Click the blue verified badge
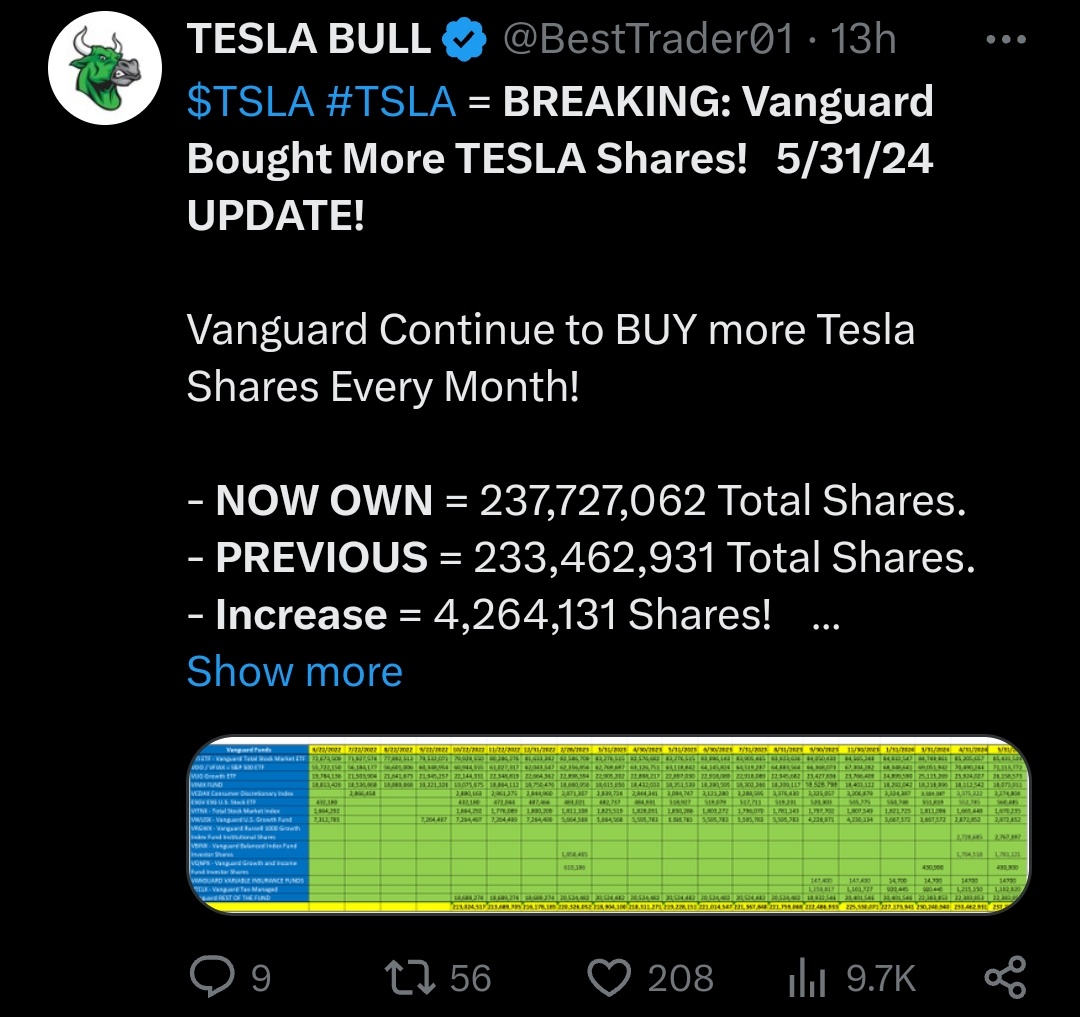 462,40
